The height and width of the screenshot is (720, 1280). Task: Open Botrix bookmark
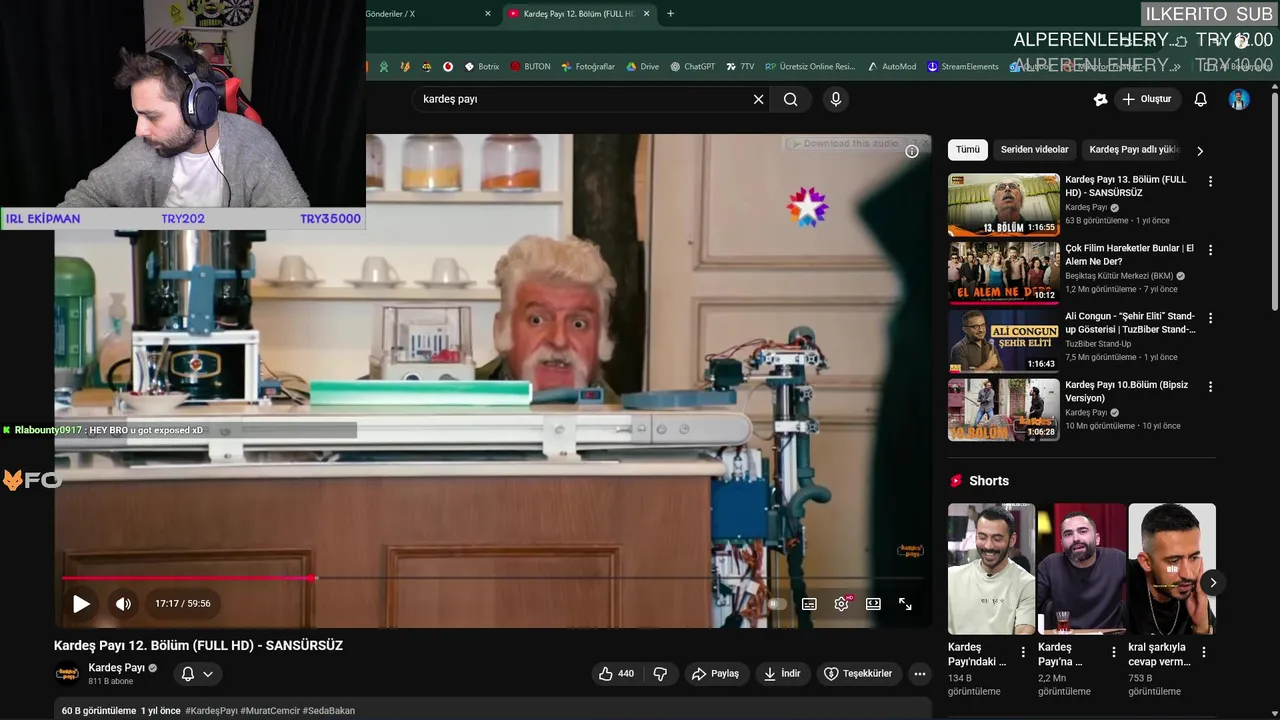pyautogui.click(x=482, y=67)
